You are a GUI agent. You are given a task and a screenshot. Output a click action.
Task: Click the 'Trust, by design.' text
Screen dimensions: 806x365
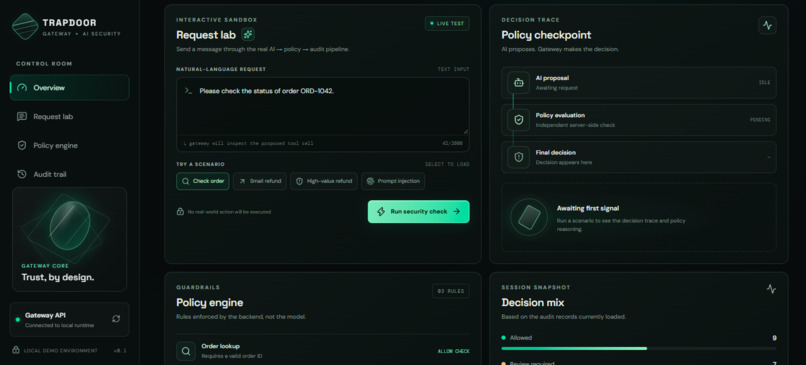(x=58, y=277)
